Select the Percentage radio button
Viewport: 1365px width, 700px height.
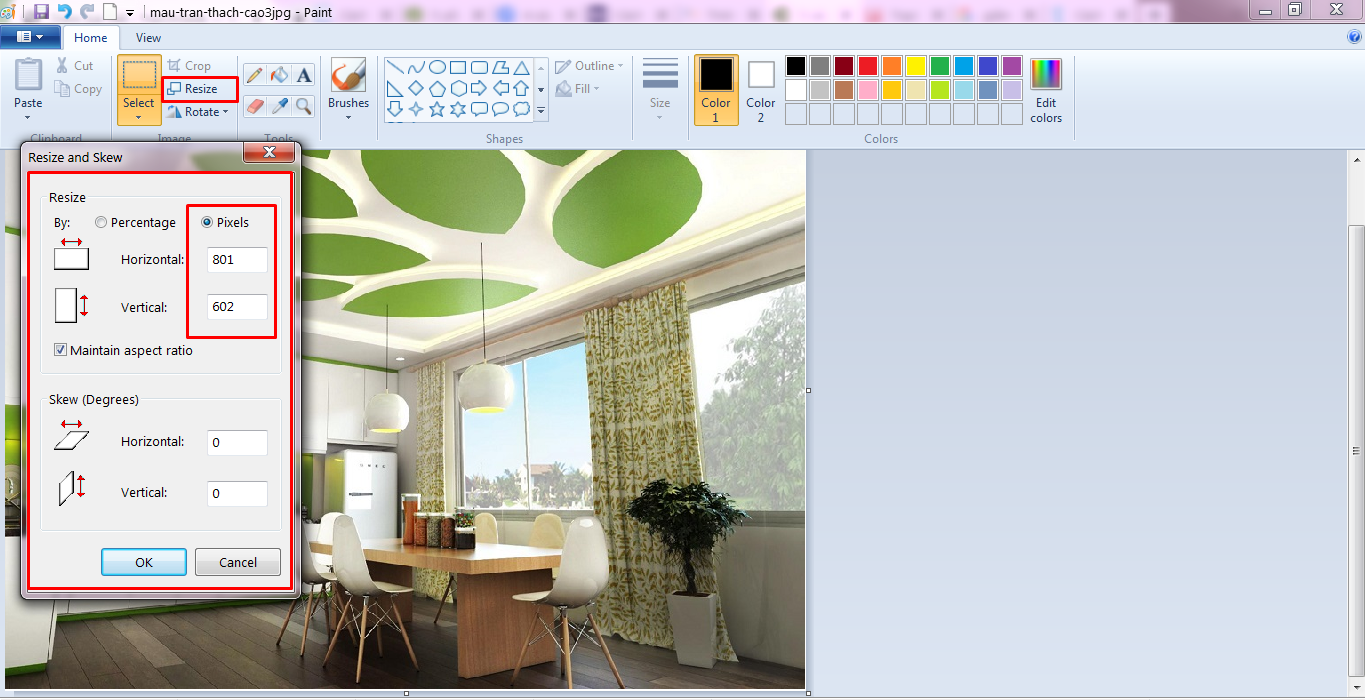click(x=101, y=223)
